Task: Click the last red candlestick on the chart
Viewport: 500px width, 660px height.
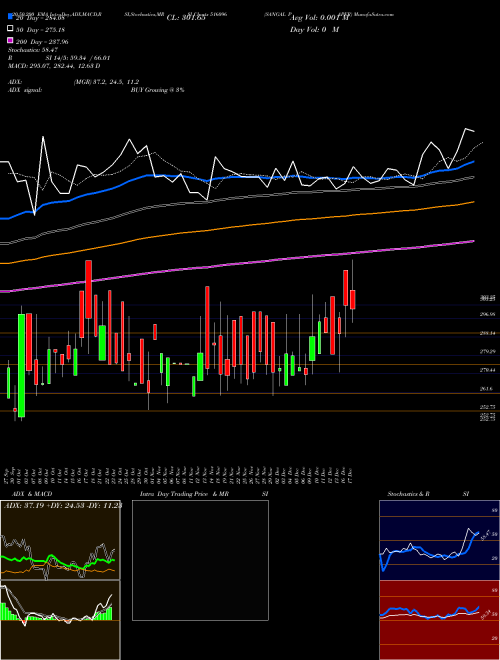Action: tap(353, 299)
